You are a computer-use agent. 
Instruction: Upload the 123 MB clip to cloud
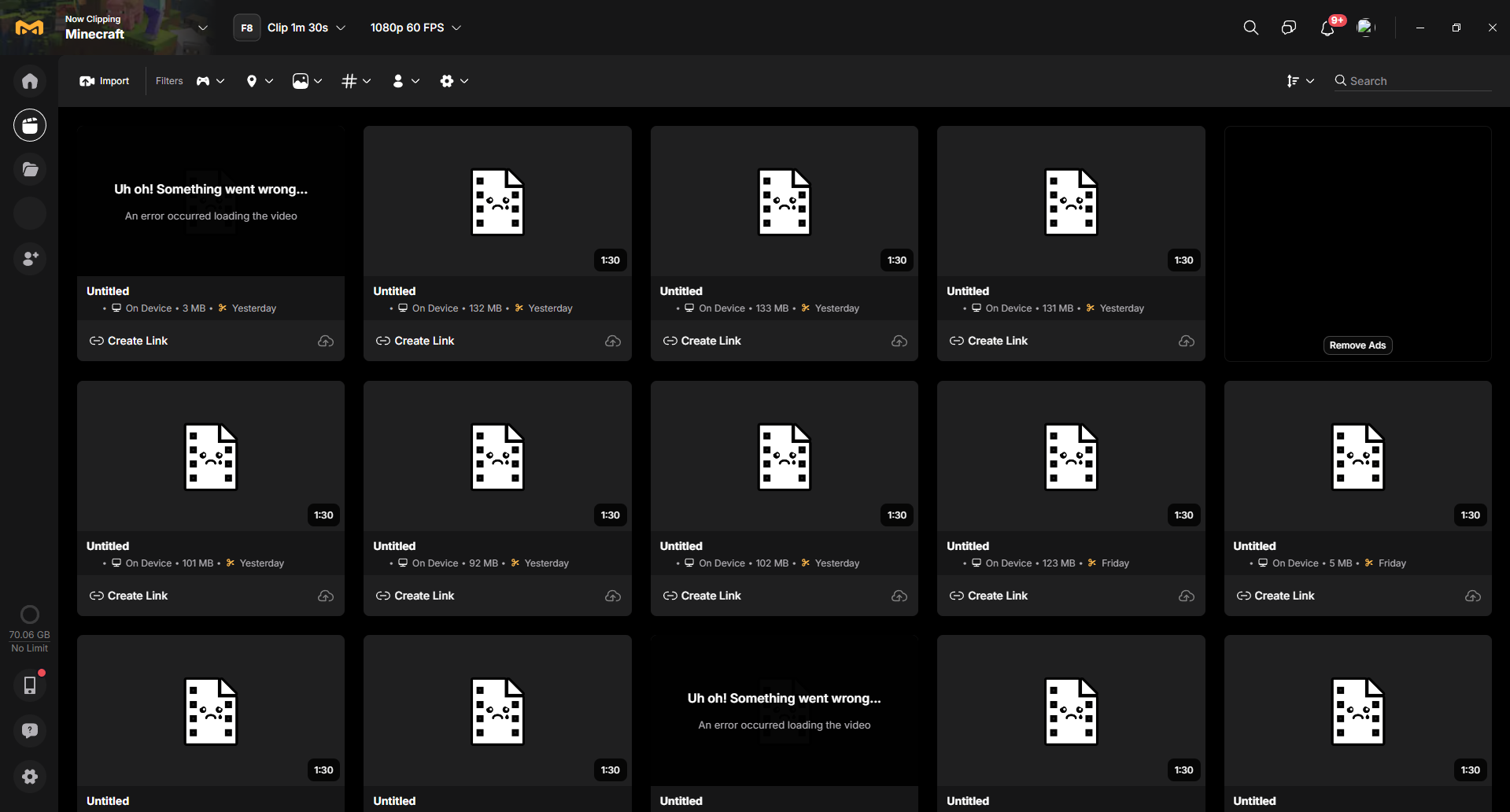pos(1187,596)
